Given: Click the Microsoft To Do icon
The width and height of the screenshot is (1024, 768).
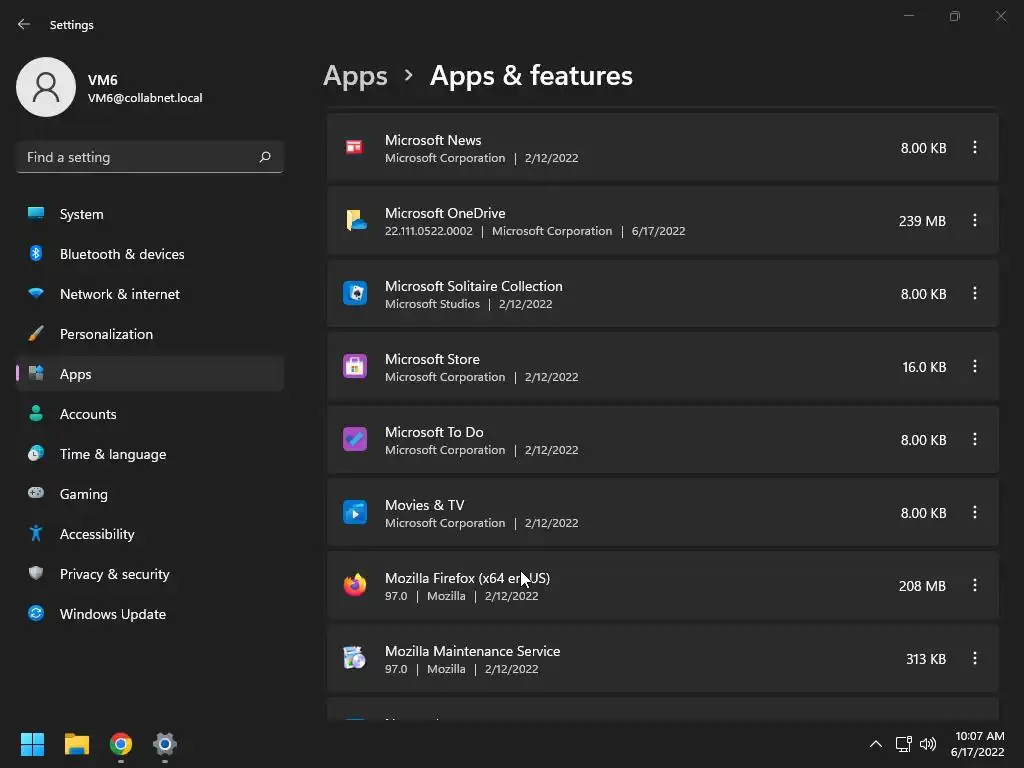Looking at the screenshot, I should click(x=355, y=439).
